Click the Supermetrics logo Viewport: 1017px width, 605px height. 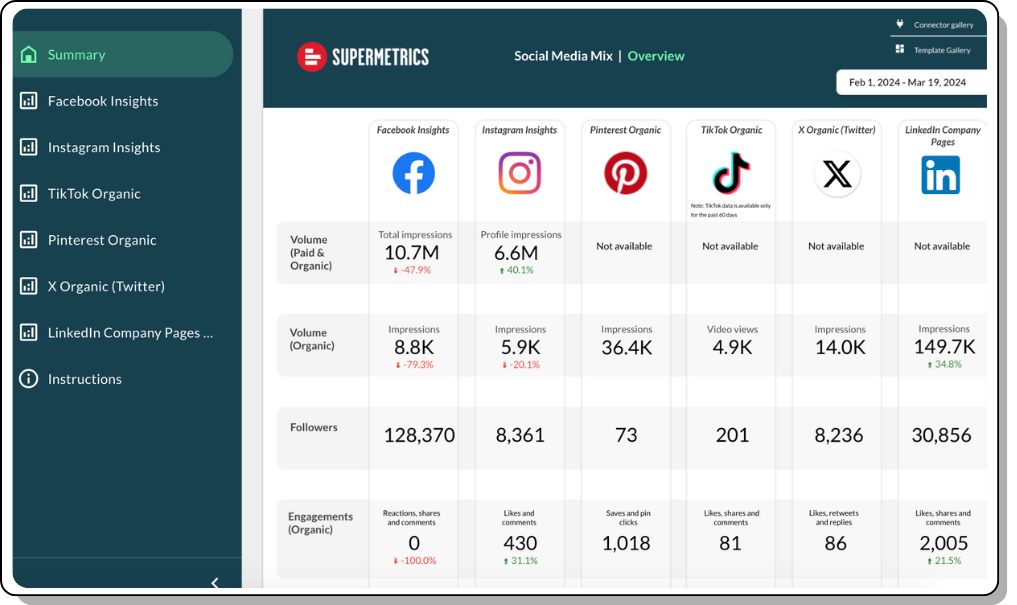[x=363, y=57]
